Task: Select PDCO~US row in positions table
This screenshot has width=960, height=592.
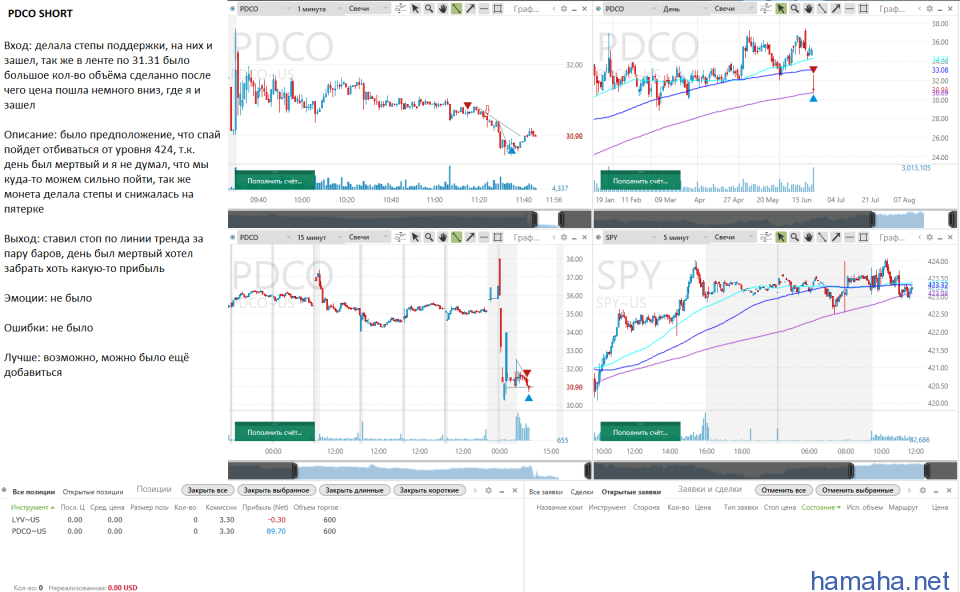Action: pos(174,531)
